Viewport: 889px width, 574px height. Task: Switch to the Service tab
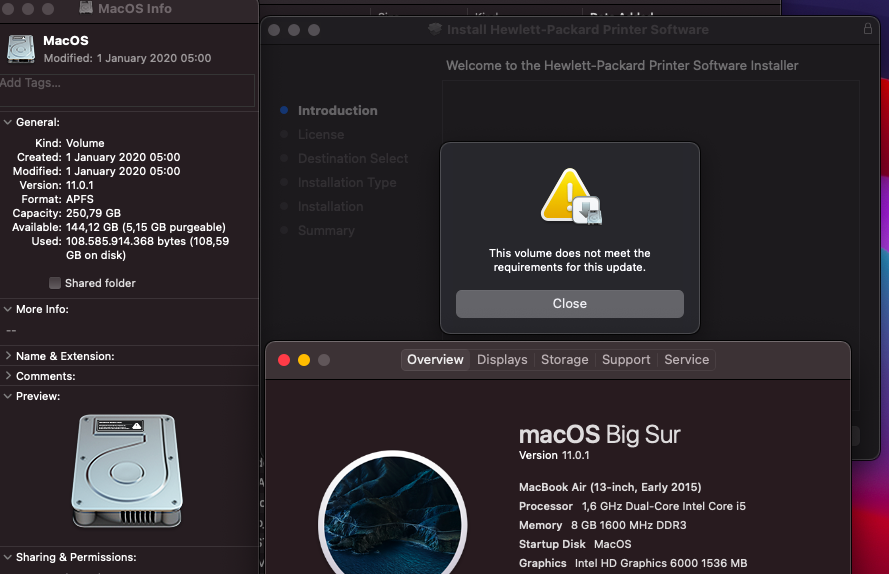click(x=687, y=360)
